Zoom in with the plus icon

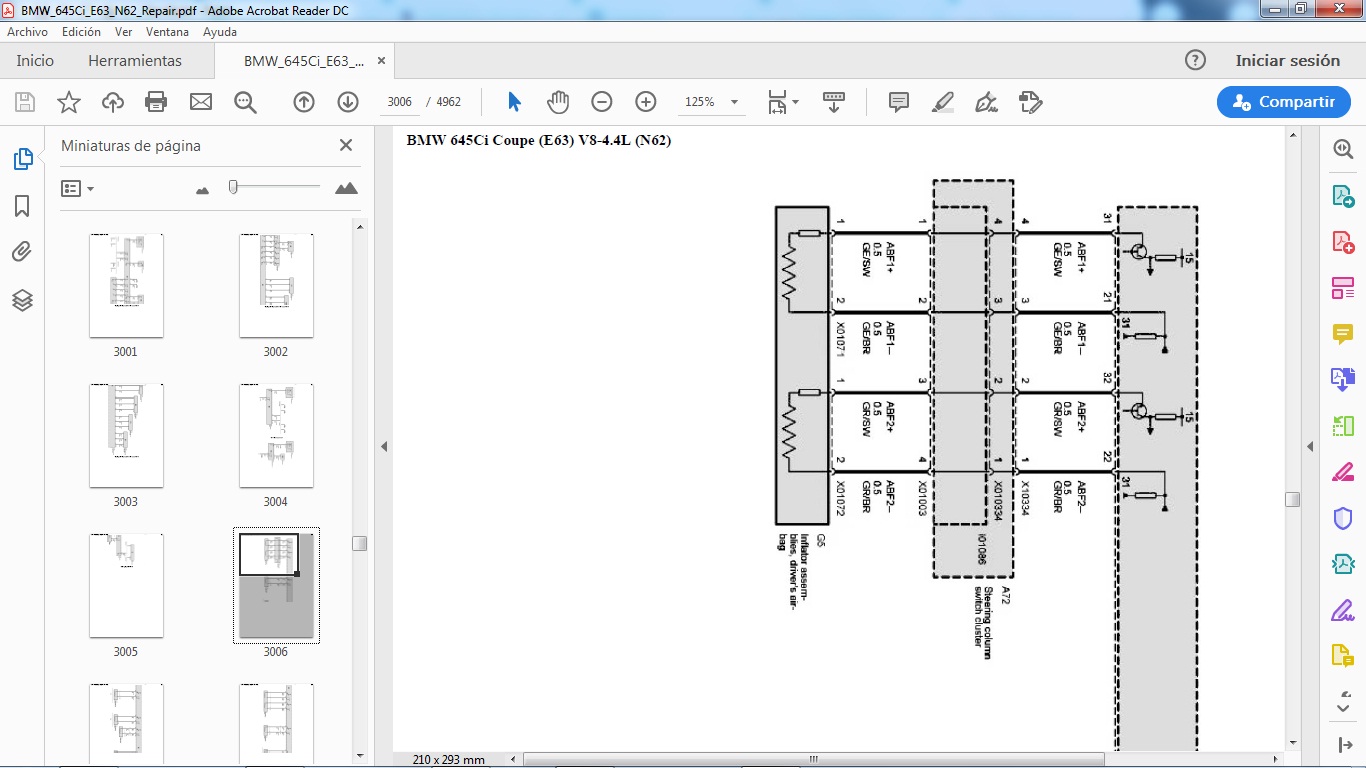click(646, 102)
